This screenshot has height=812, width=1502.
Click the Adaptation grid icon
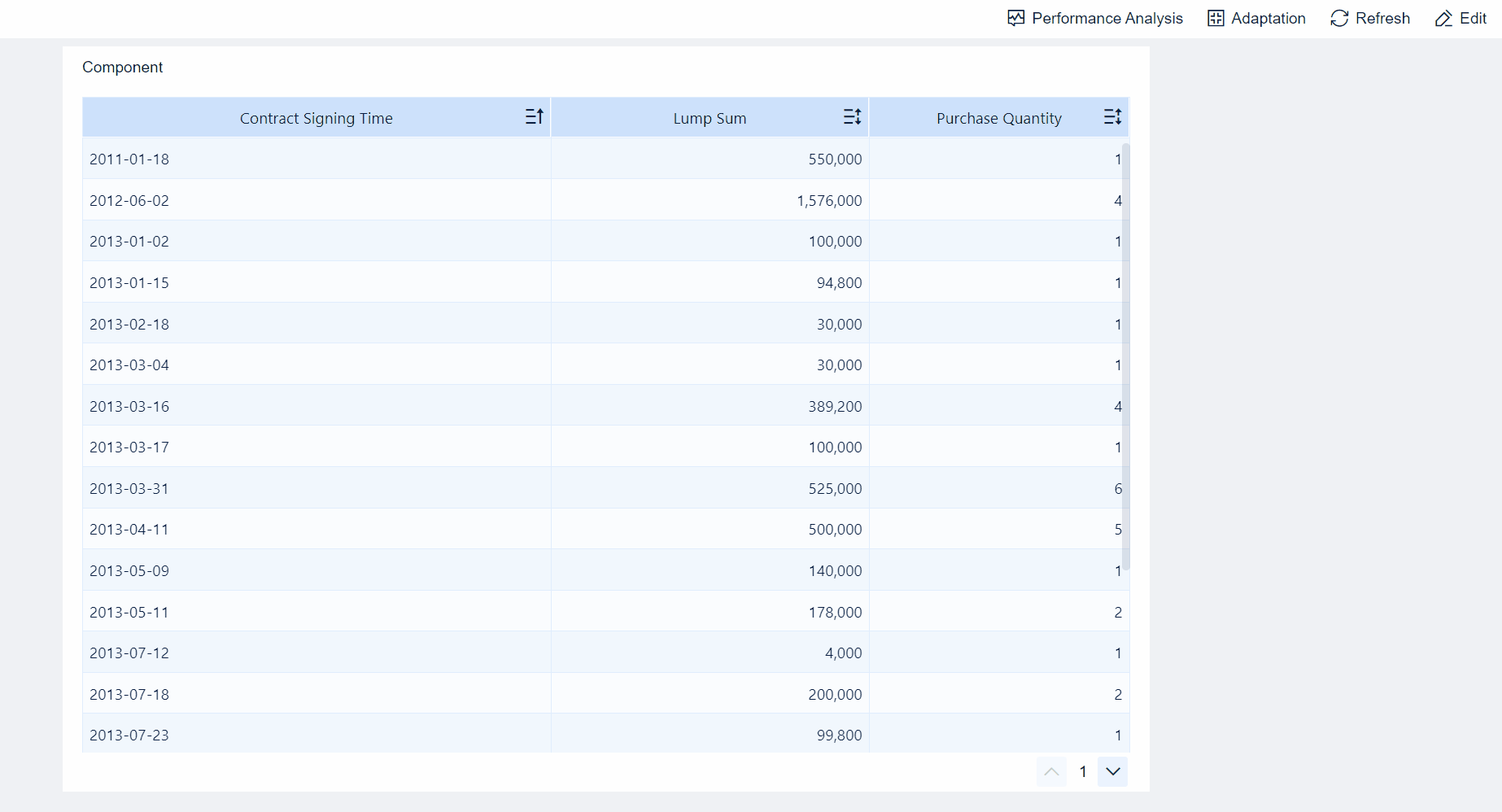[x=1216, y=18]
